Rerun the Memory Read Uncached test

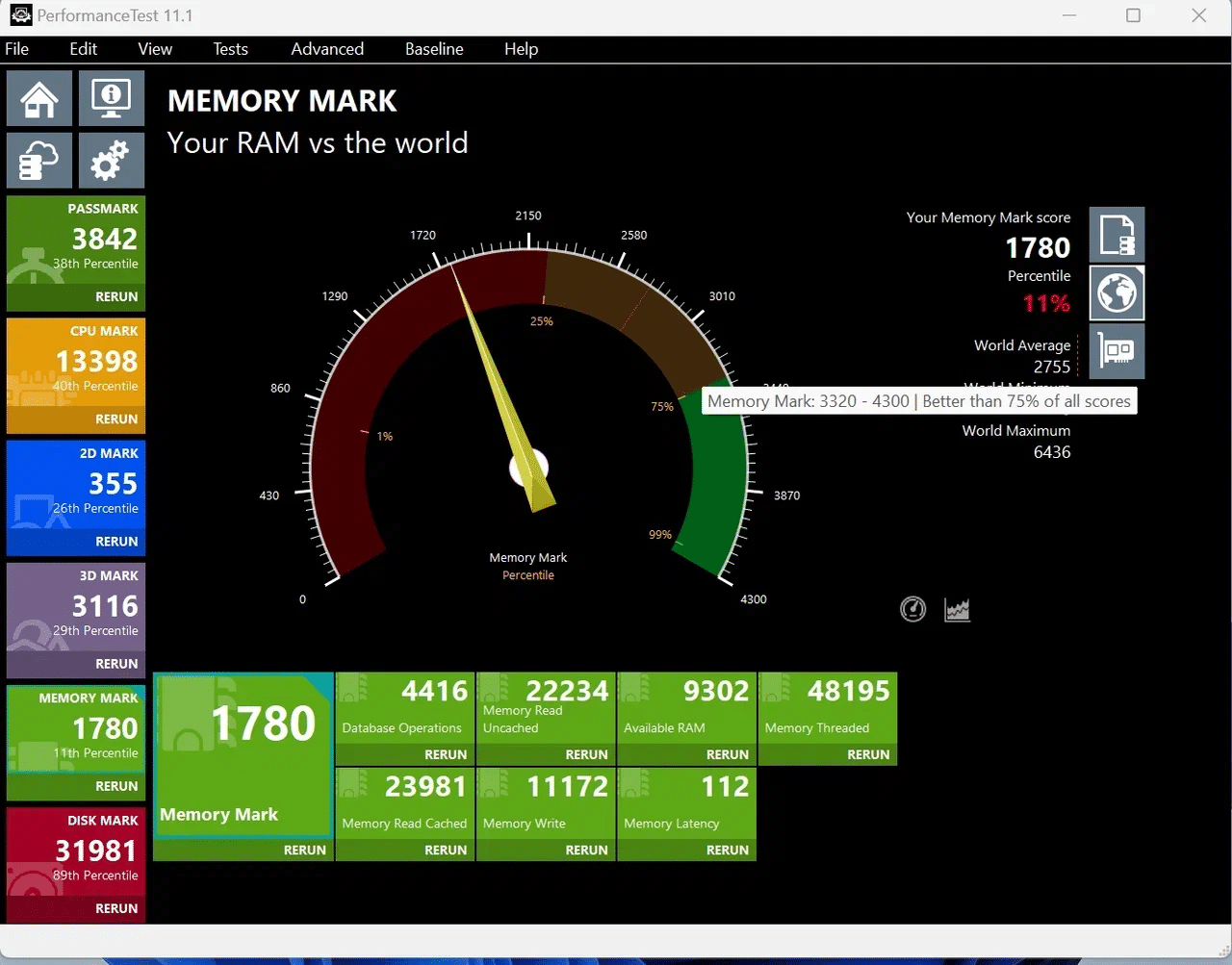[586, 755]
